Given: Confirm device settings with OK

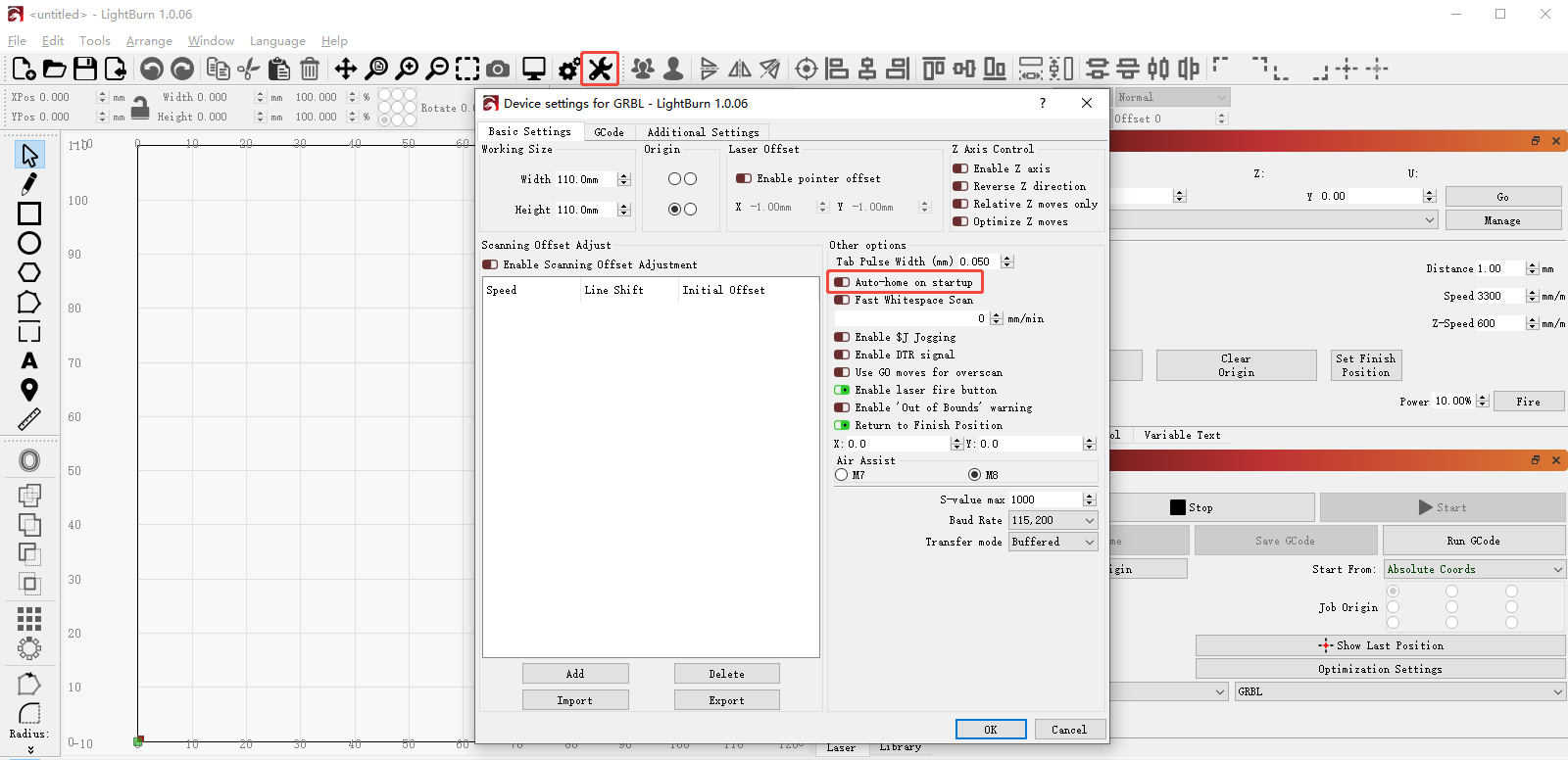Looking at the screenshot, I should (991, 730).
